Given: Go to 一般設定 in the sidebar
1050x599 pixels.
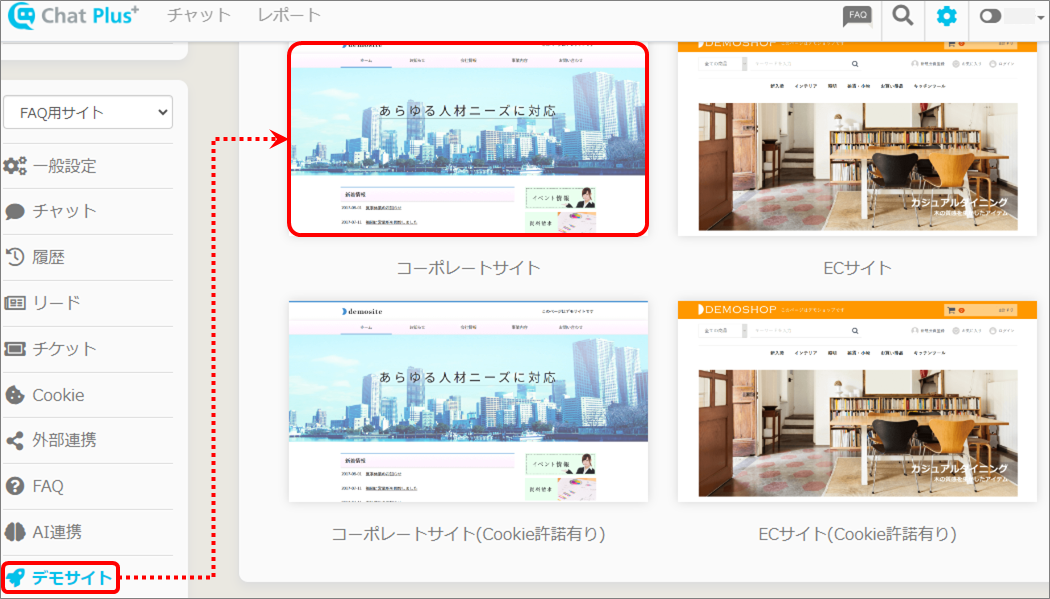Looking at the screenshot, I should (x=64, y=166).
